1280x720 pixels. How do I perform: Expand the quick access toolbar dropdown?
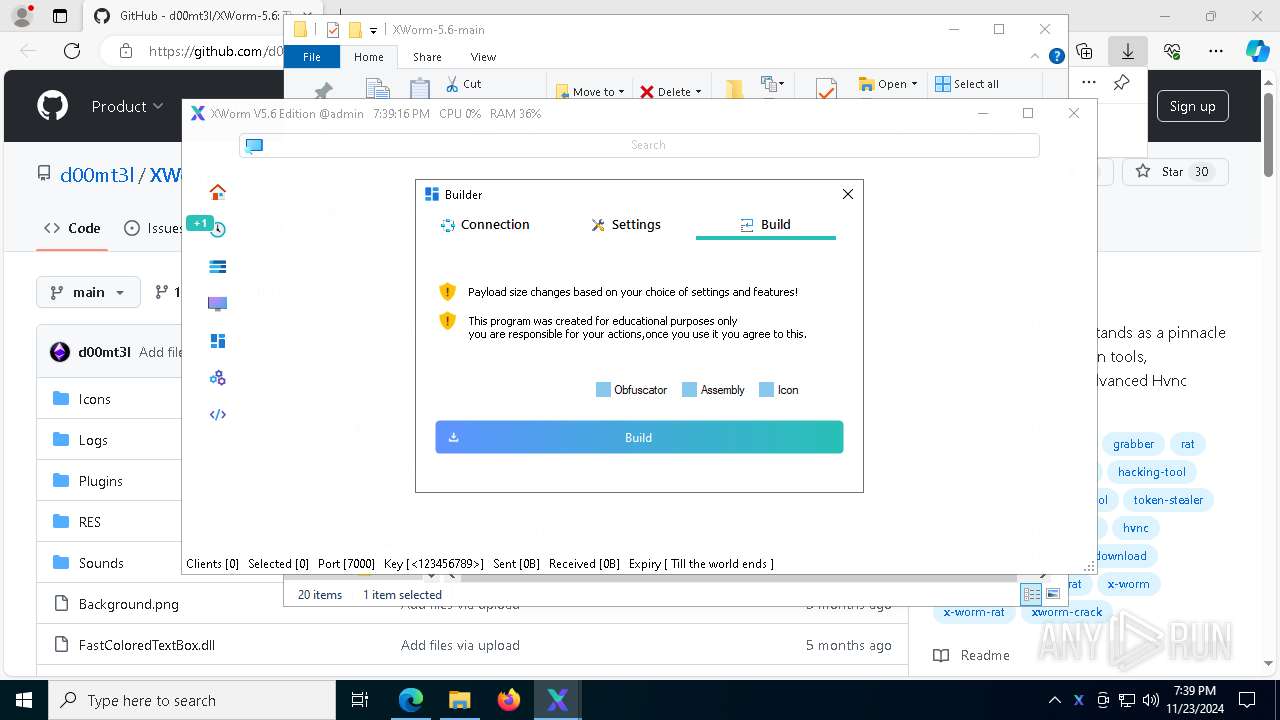373,31
